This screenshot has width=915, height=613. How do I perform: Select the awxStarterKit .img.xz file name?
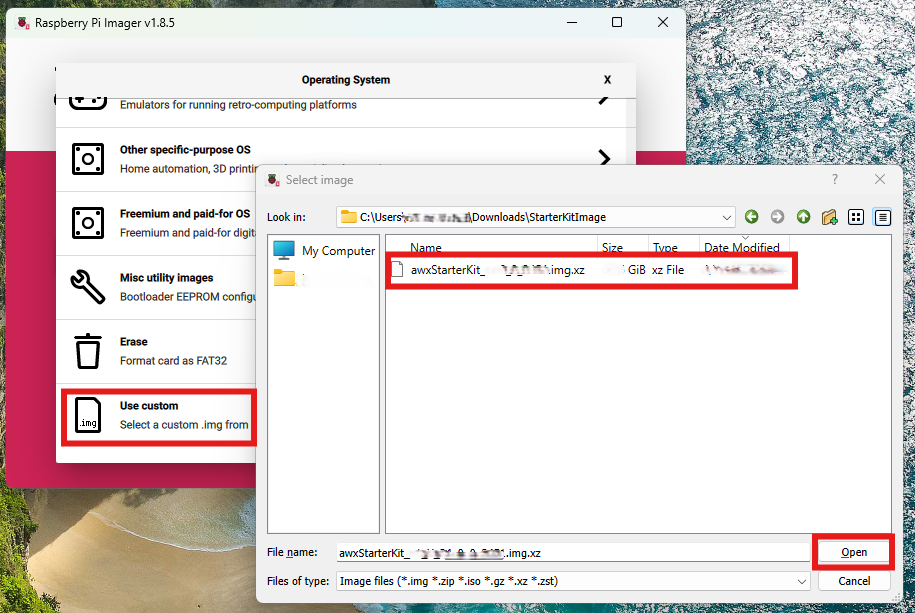[497, 270]
